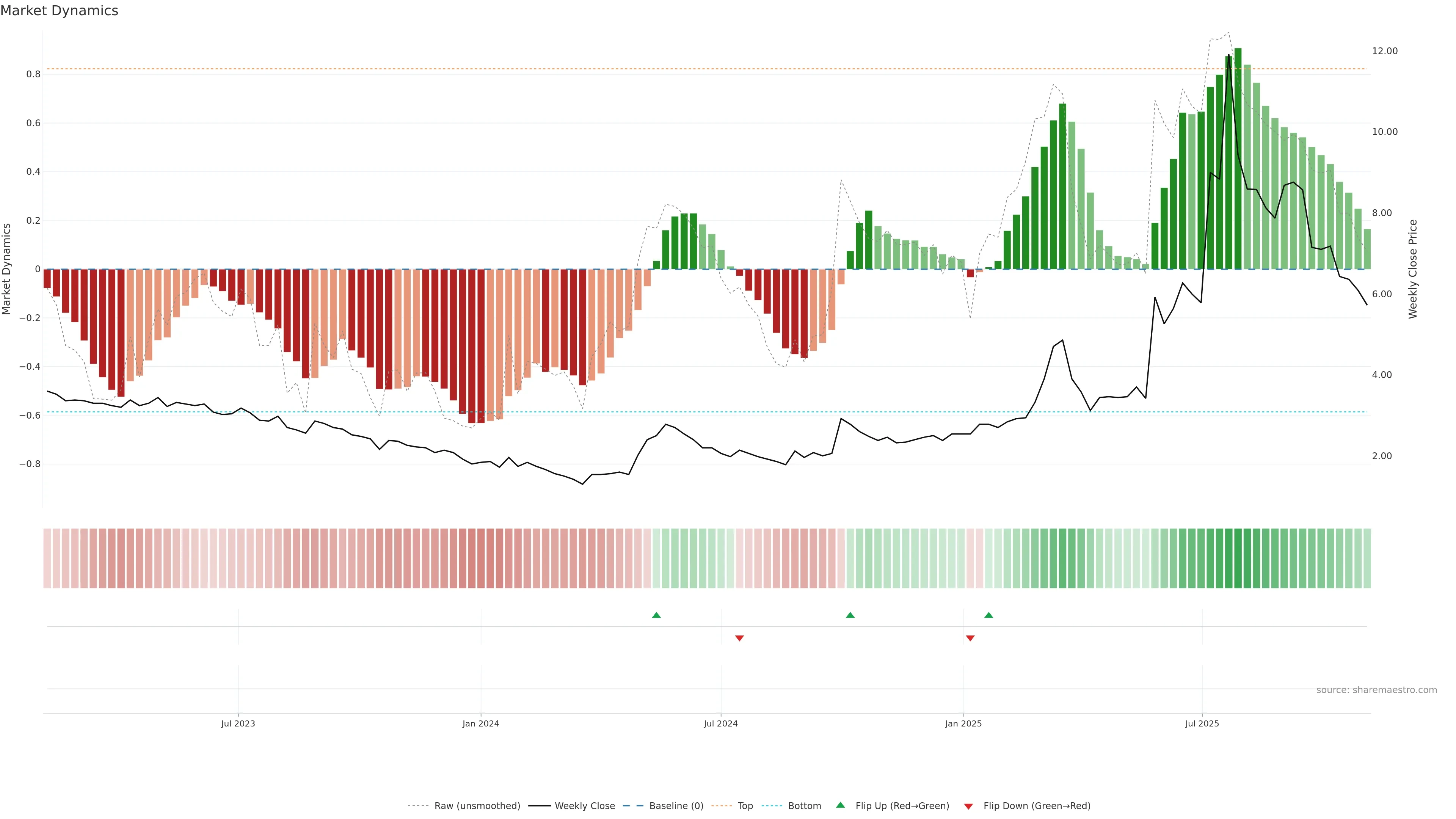Click the Weekly Close Price axis label
Image resolution: width=1456 pixels, height=819 pixels.
click(1413, 269)
